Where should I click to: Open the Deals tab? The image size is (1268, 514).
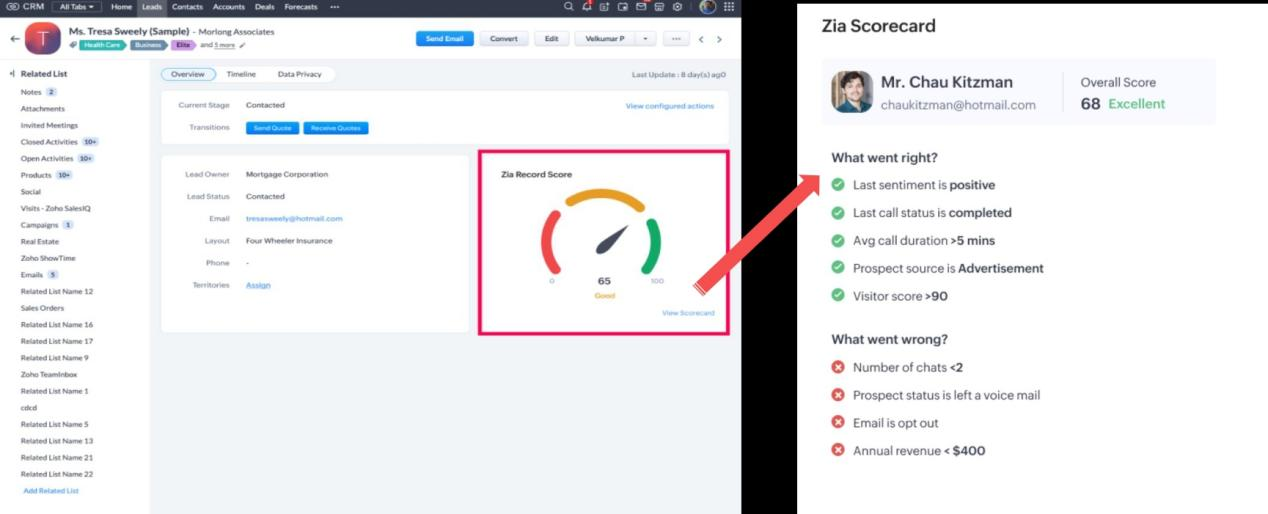coord(265,7)
